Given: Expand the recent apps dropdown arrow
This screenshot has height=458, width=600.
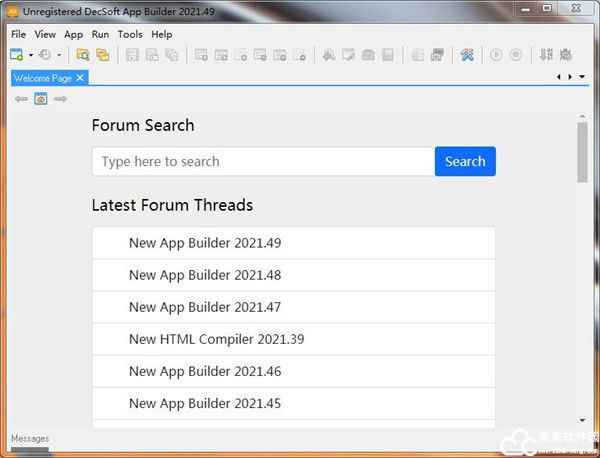Looking at the screenshot, I should [x=59, y=55].
